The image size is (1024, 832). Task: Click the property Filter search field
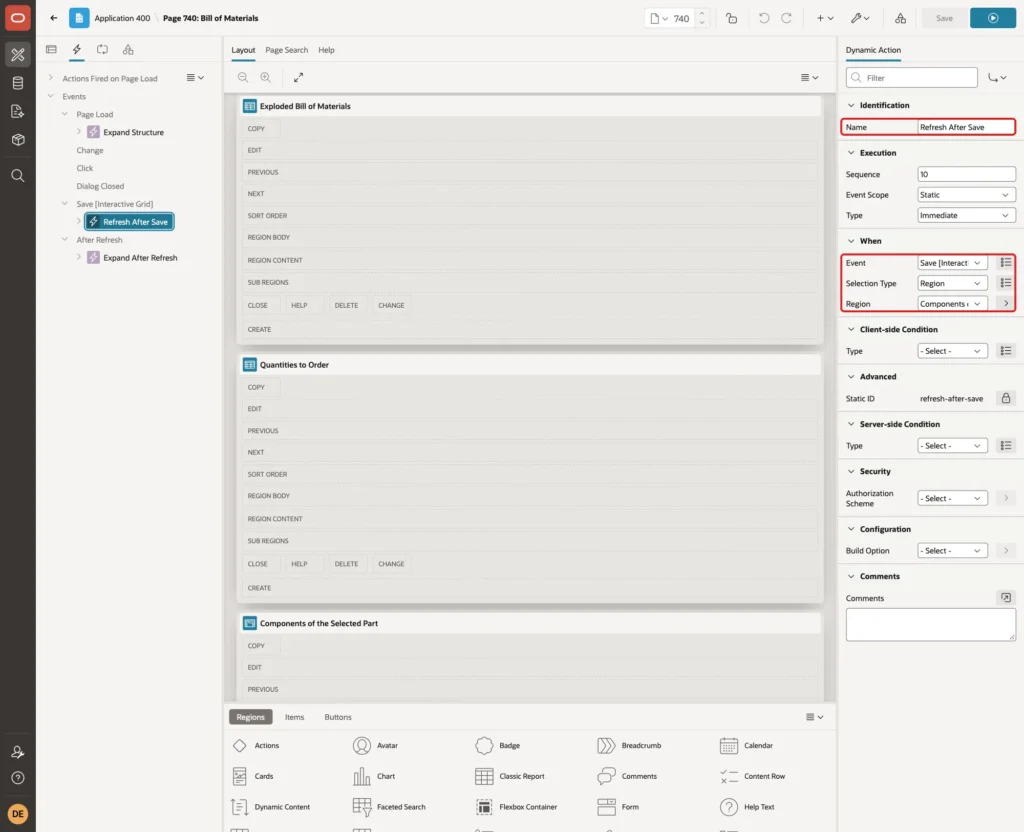pos(912,78)
